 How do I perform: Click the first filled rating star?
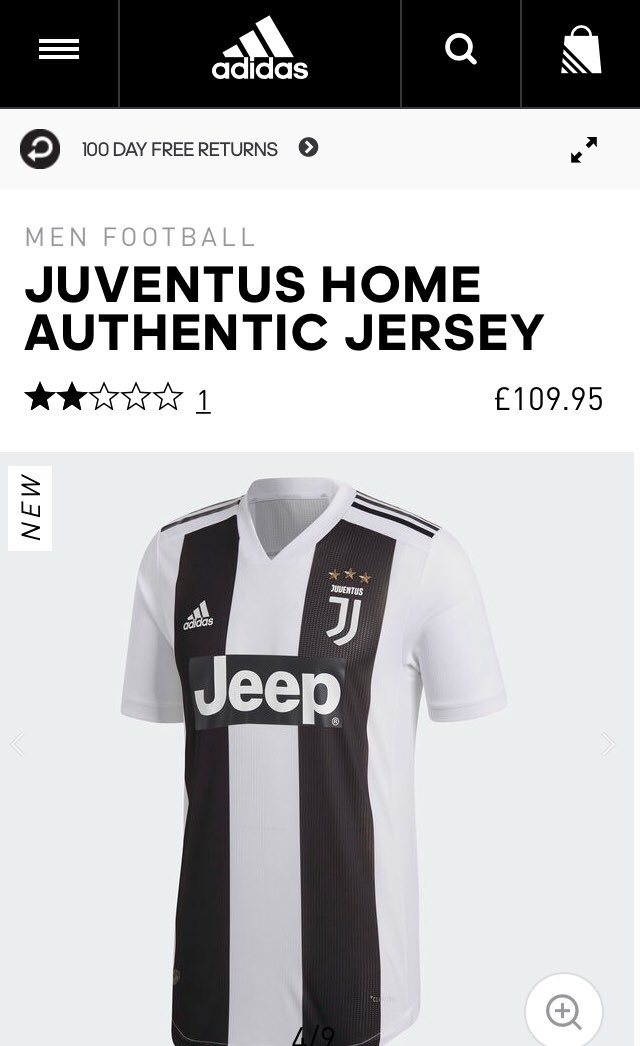point(39,397)
